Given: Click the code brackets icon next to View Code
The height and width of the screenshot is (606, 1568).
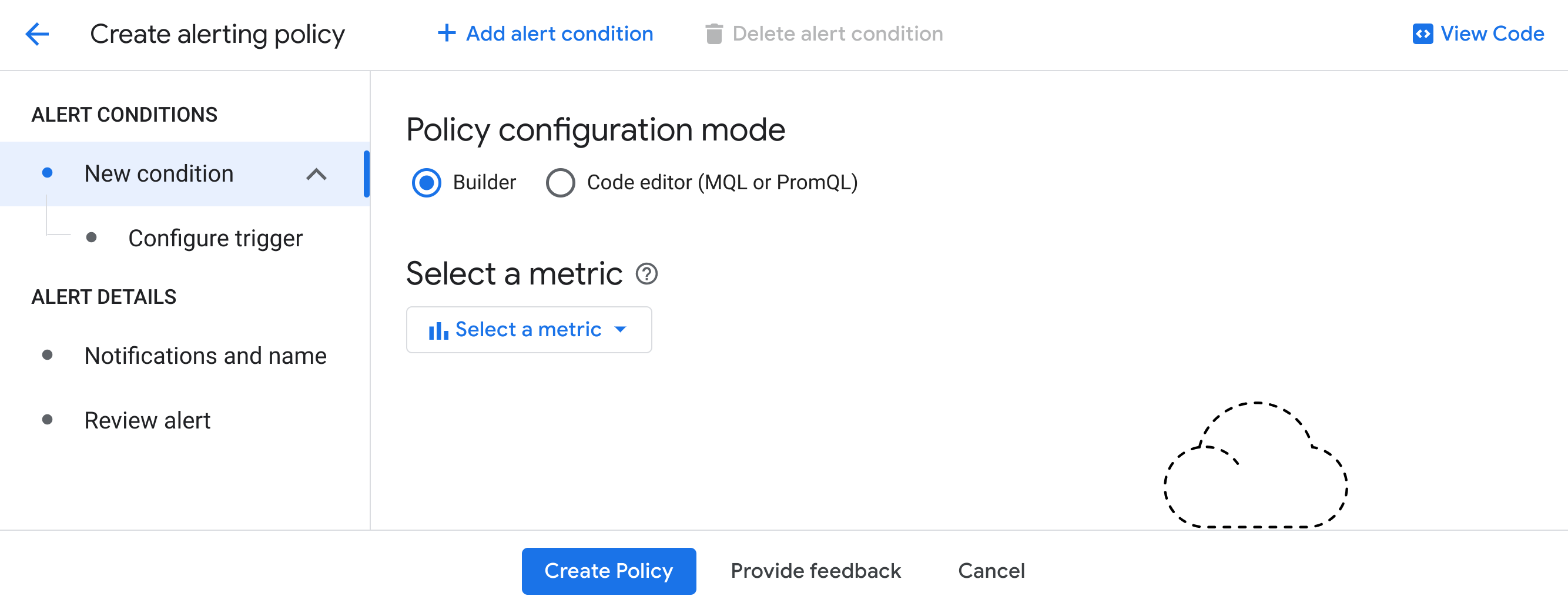Looking at the screenshot, I should click(1422, 34).
